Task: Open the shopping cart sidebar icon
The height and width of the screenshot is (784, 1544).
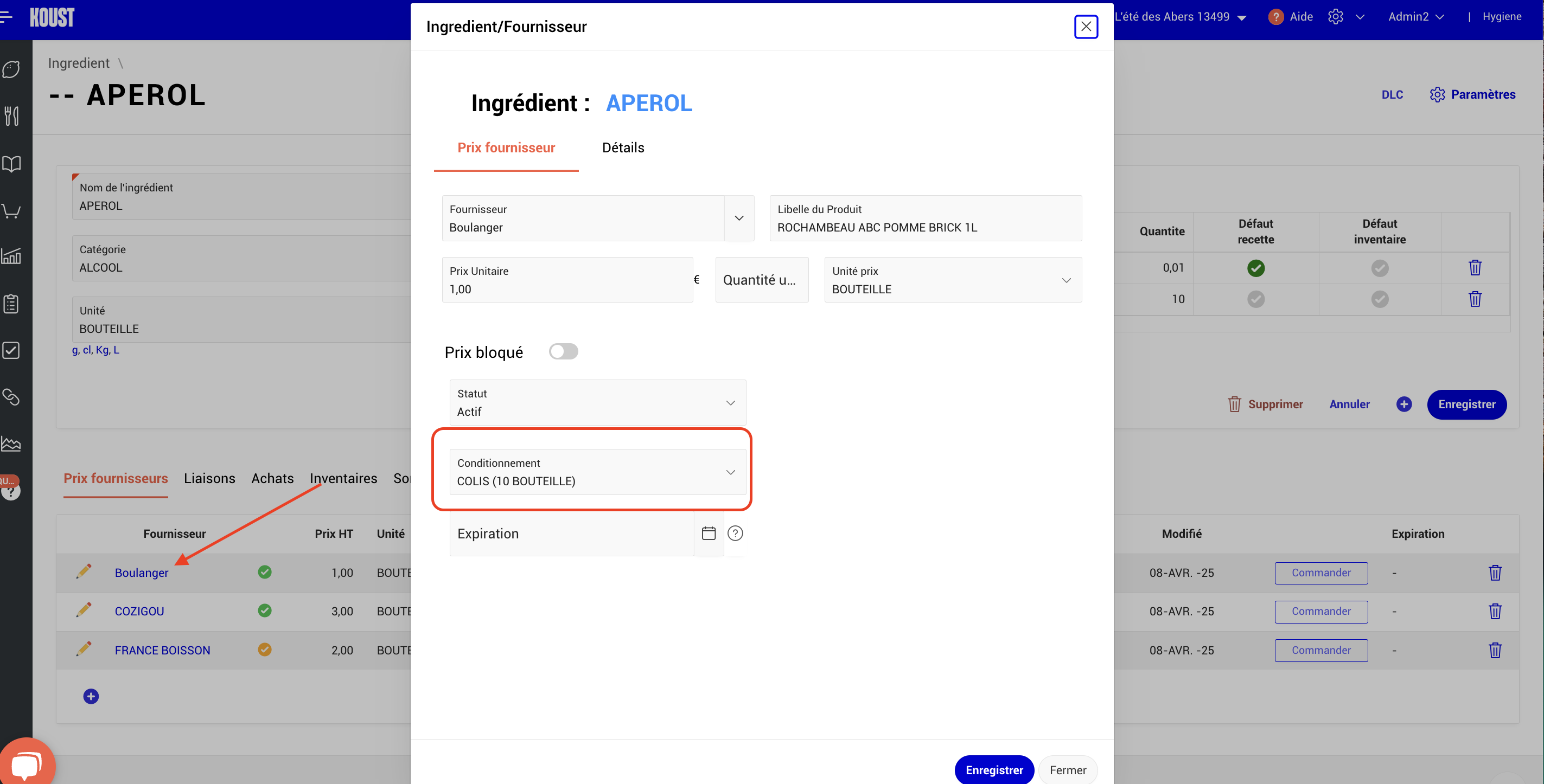Action: [11, 210]
